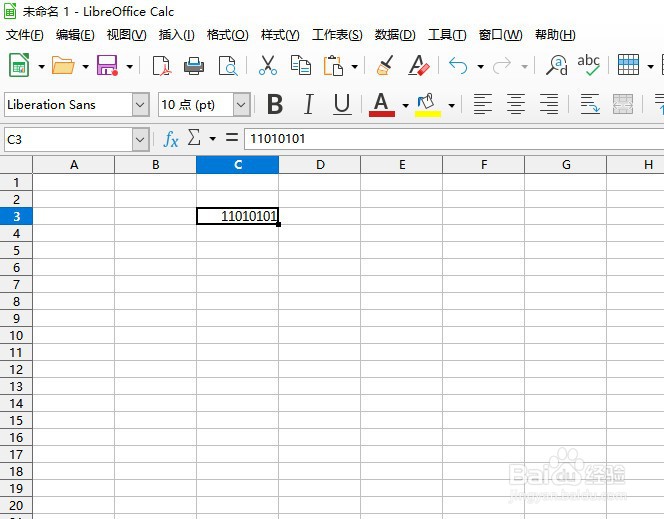This screenshot has height=519, width=664.
Task: Click Merge and Center Cells
Action: 623,104
